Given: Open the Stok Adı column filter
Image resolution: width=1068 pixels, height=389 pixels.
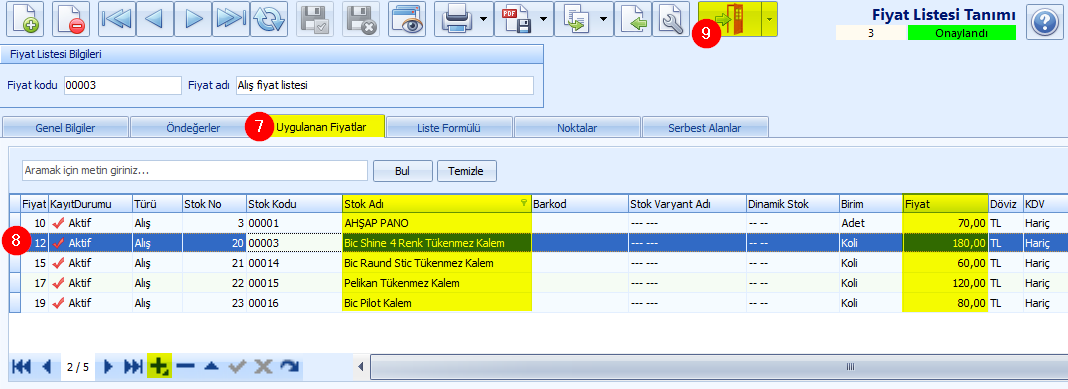Looking at the screenshot, I should (523, 202).
